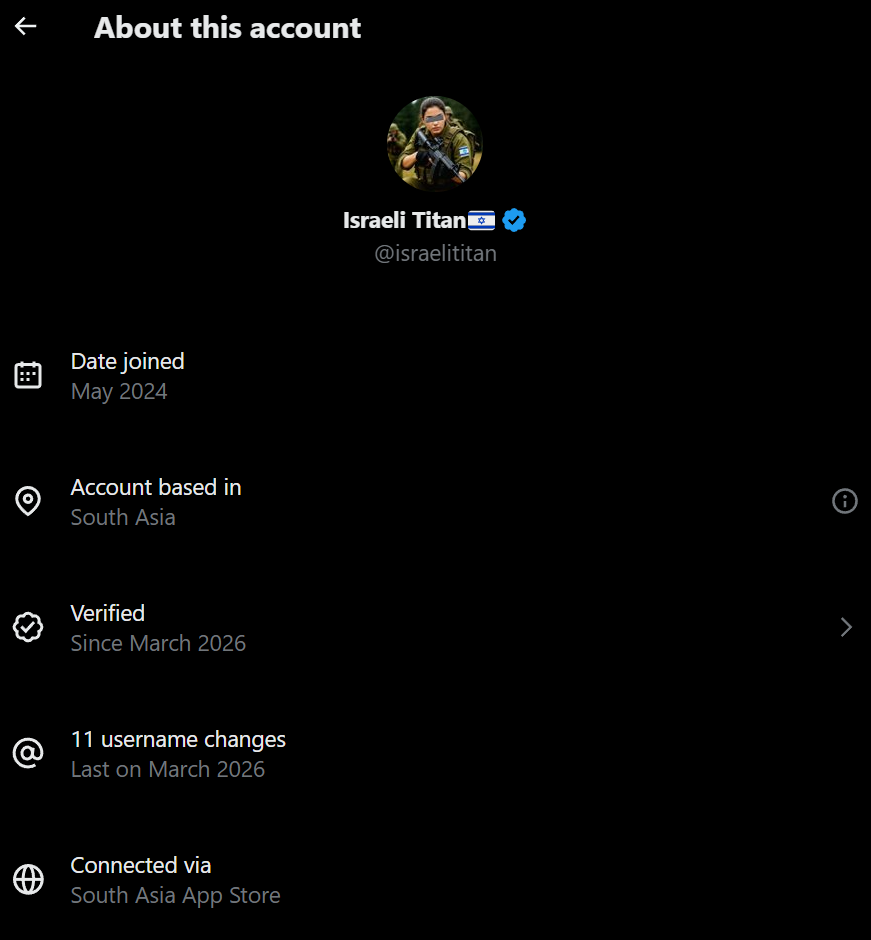Click the info icon for account location

[x=845, y=501]
